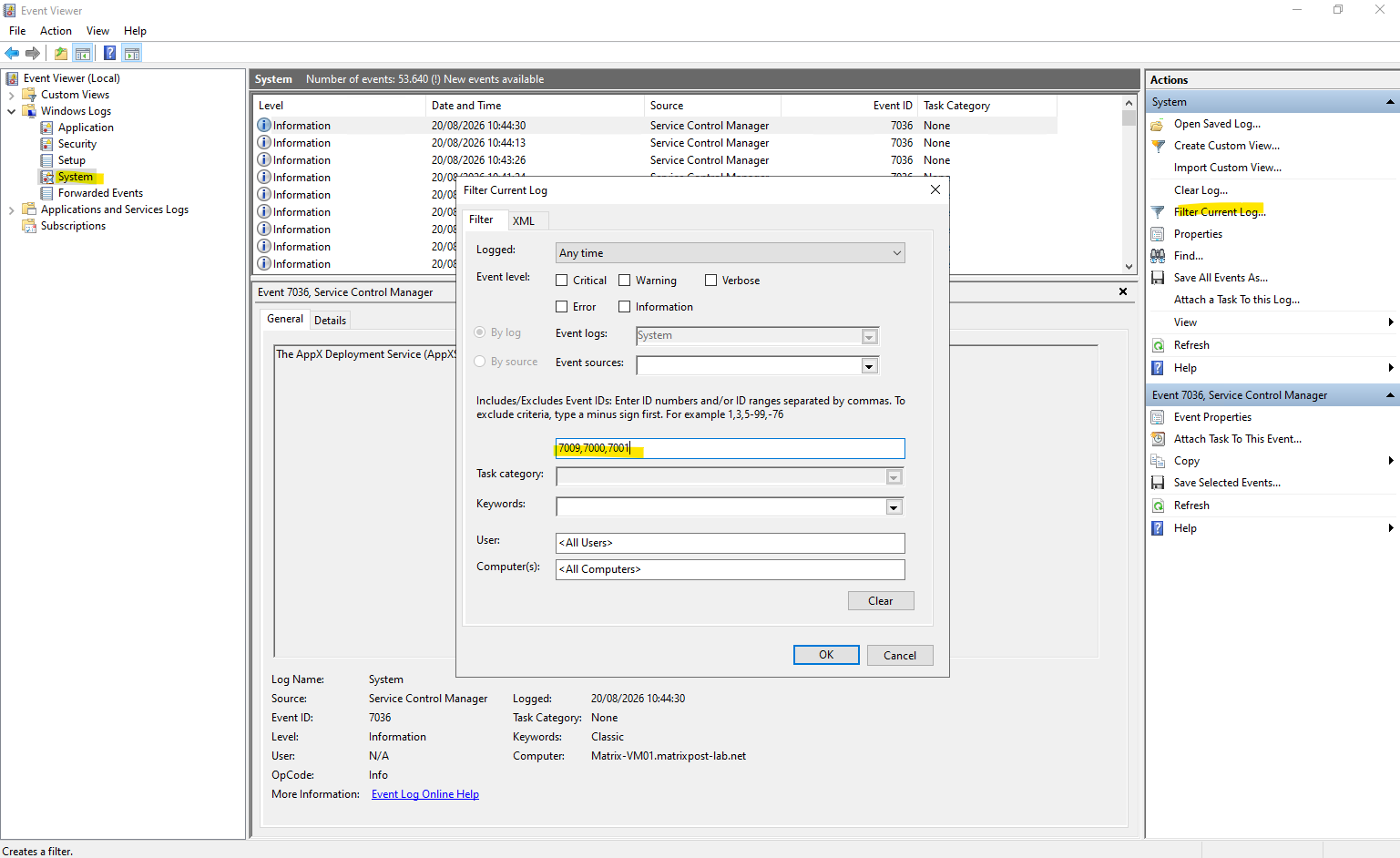Viewport: 1400px width, 858px height.
Task: Click the Attach Task To This Event icon
Action: click(x=1158, y=439)
